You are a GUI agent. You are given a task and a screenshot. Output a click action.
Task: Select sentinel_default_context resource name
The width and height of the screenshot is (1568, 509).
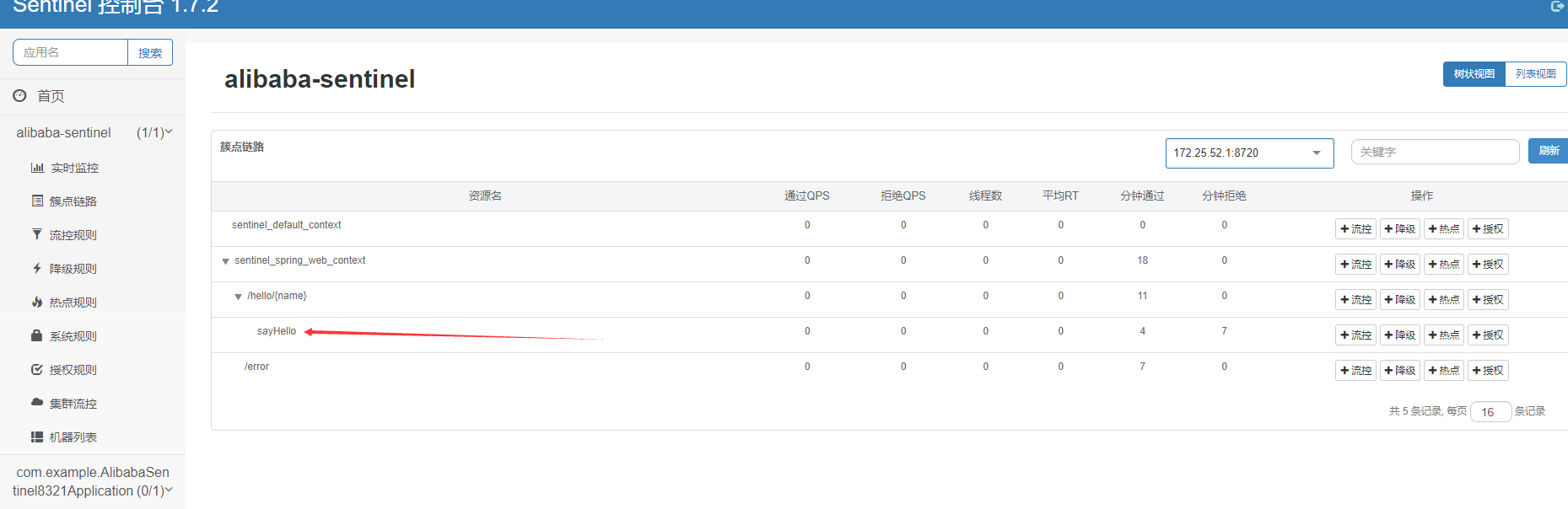click(286, 225)
